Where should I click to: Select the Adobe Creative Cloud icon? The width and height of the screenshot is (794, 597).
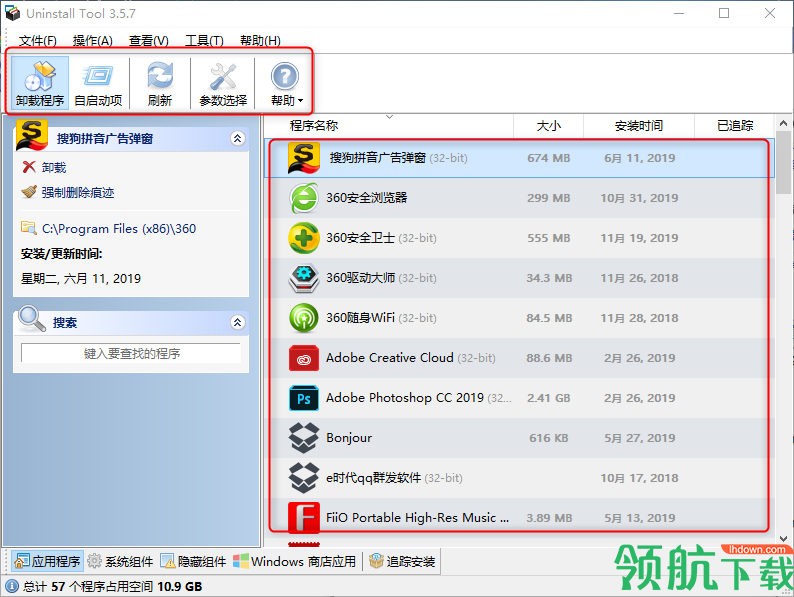coord(304,358)
